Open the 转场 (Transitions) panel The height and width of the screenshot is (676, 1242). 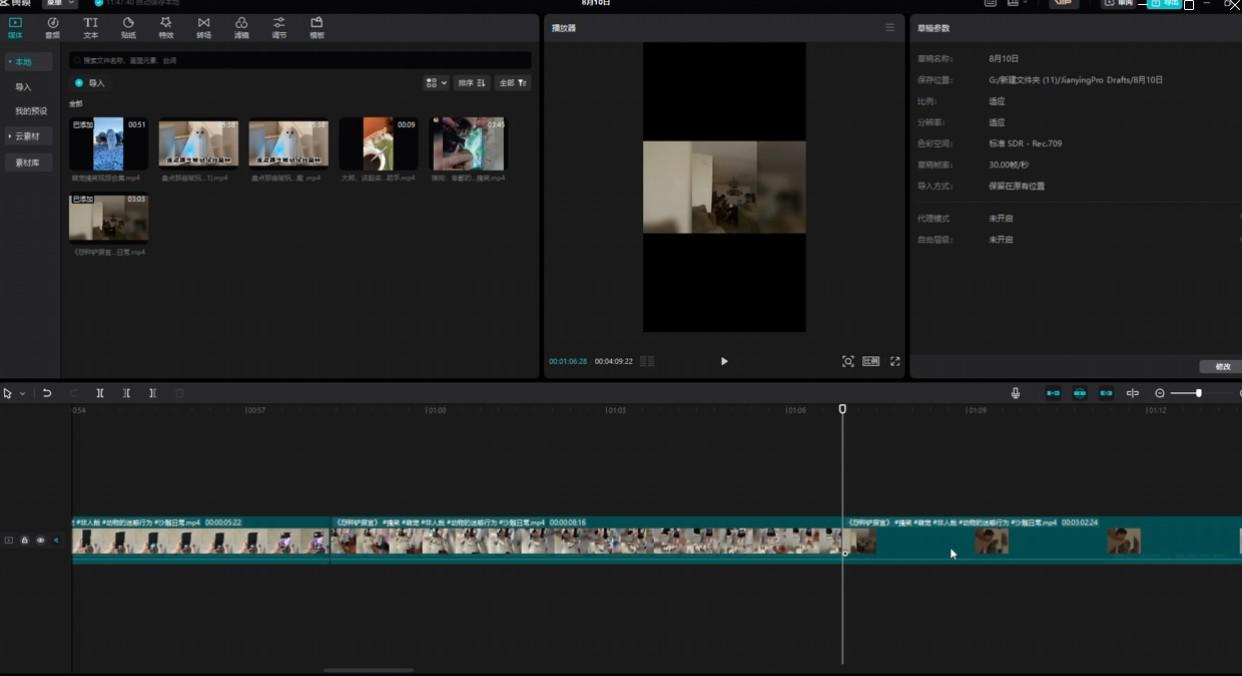[204, 27]
